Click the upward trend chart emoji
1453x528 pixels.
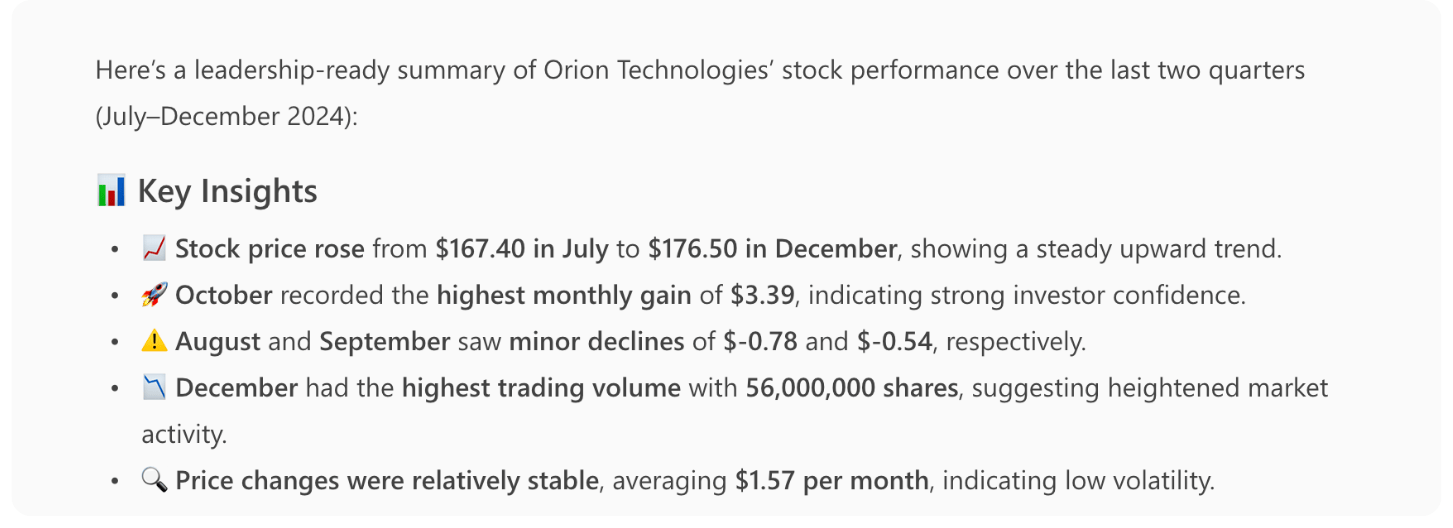[154, 249]
